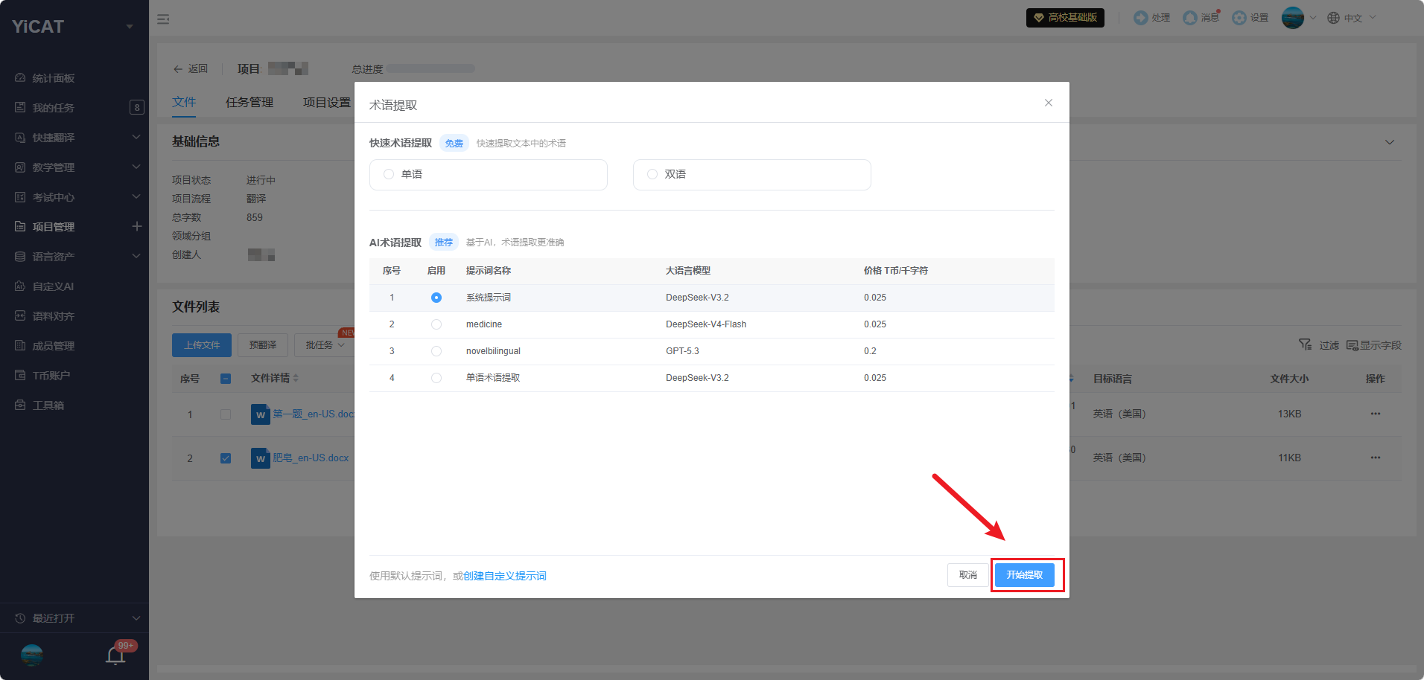Image resolution: width=1424 pixels, height=680 pixels.
Task: Click the notification bell with 99+ badge
Action: (116, 656)
